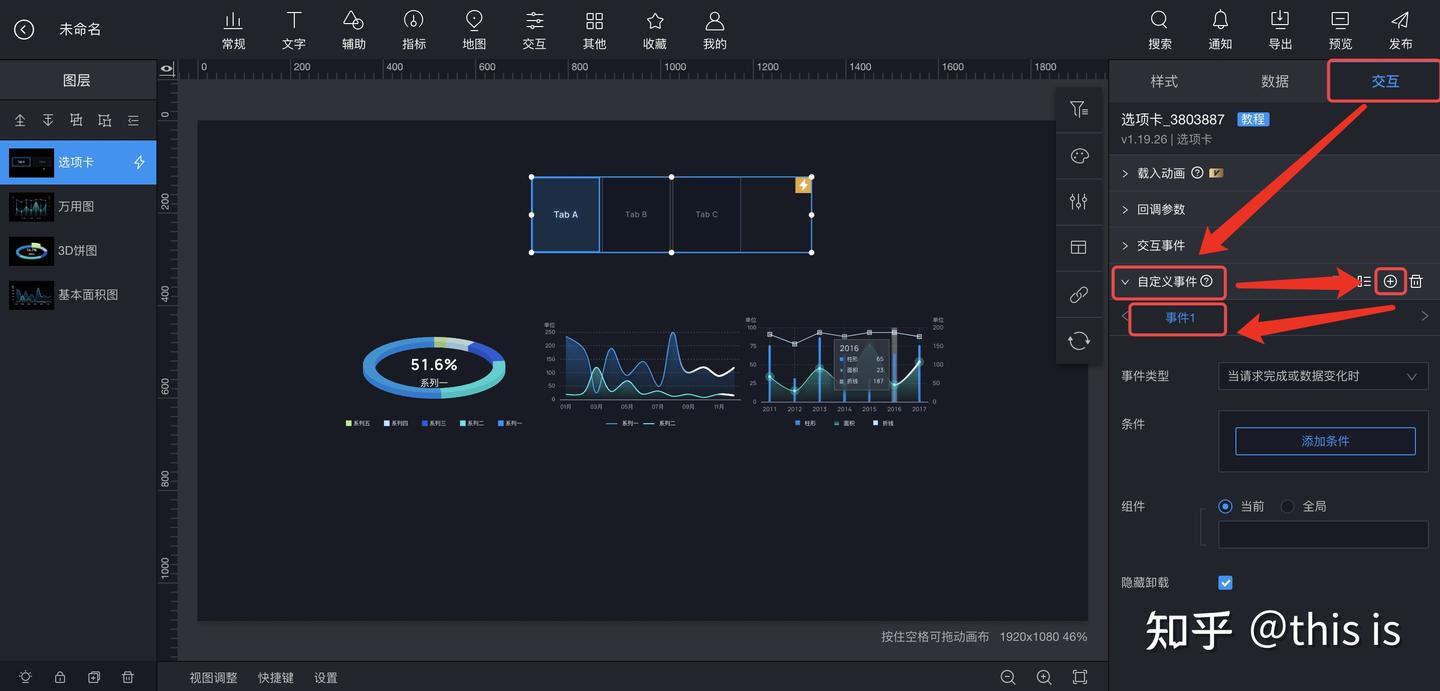Open the 快捷键 settings at bottom bar

(x=275, y=677)
